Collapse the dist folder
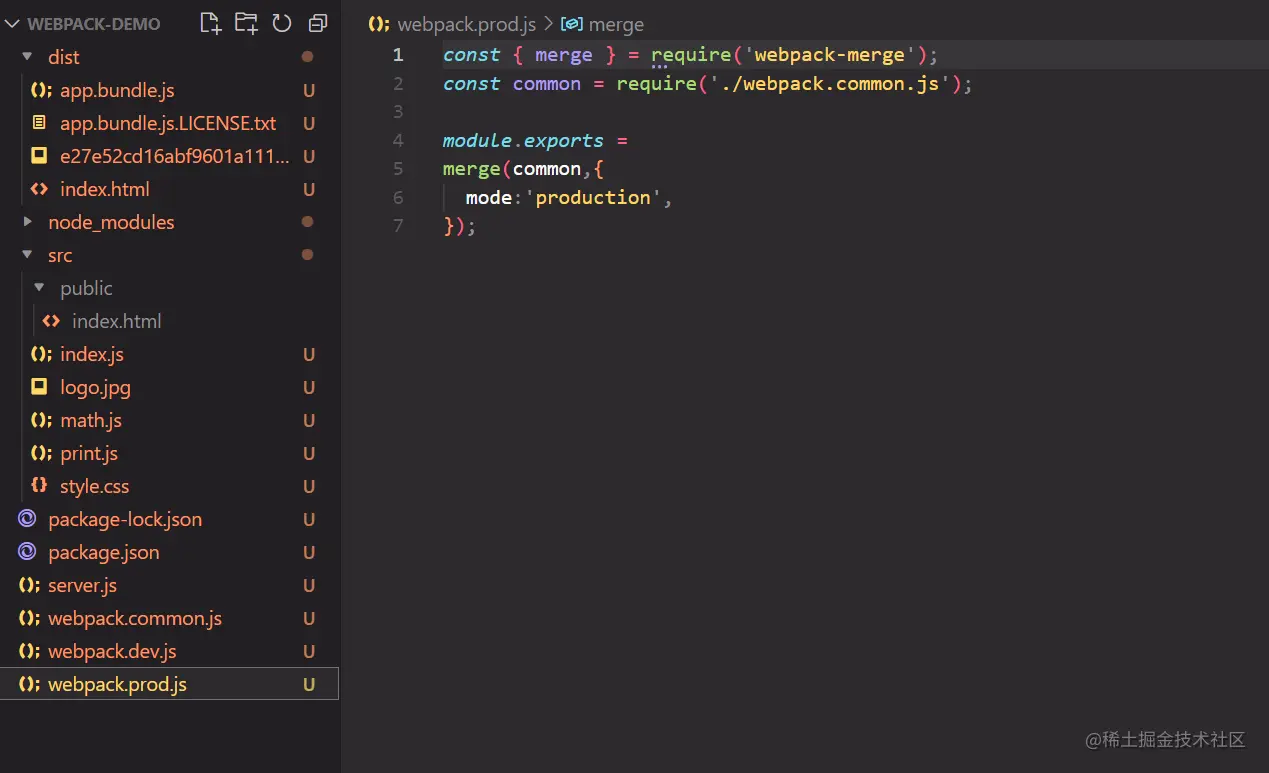 coord(28,57)
